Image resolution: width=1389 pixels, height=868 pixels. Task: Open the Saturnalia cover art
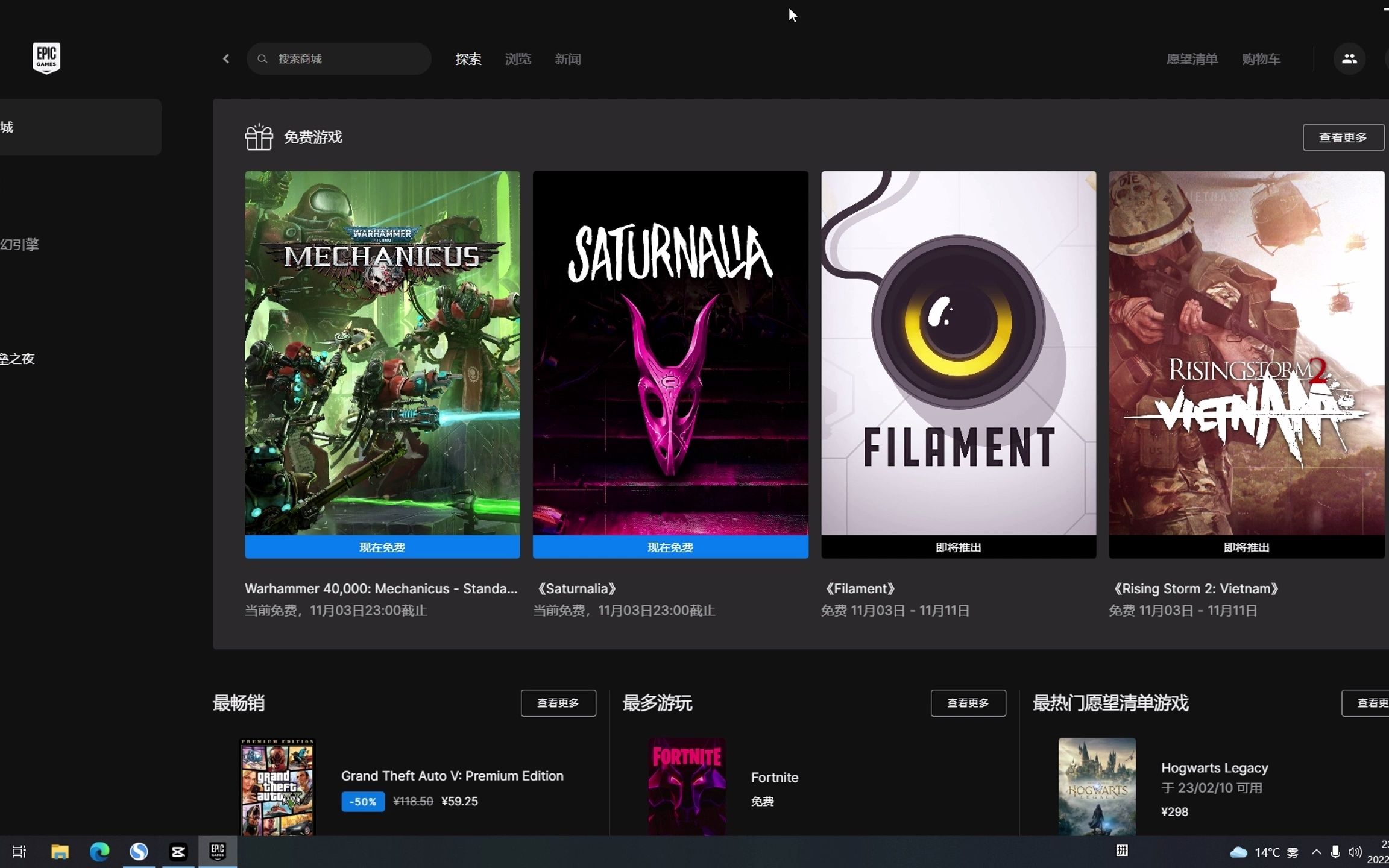pos(670,353)
